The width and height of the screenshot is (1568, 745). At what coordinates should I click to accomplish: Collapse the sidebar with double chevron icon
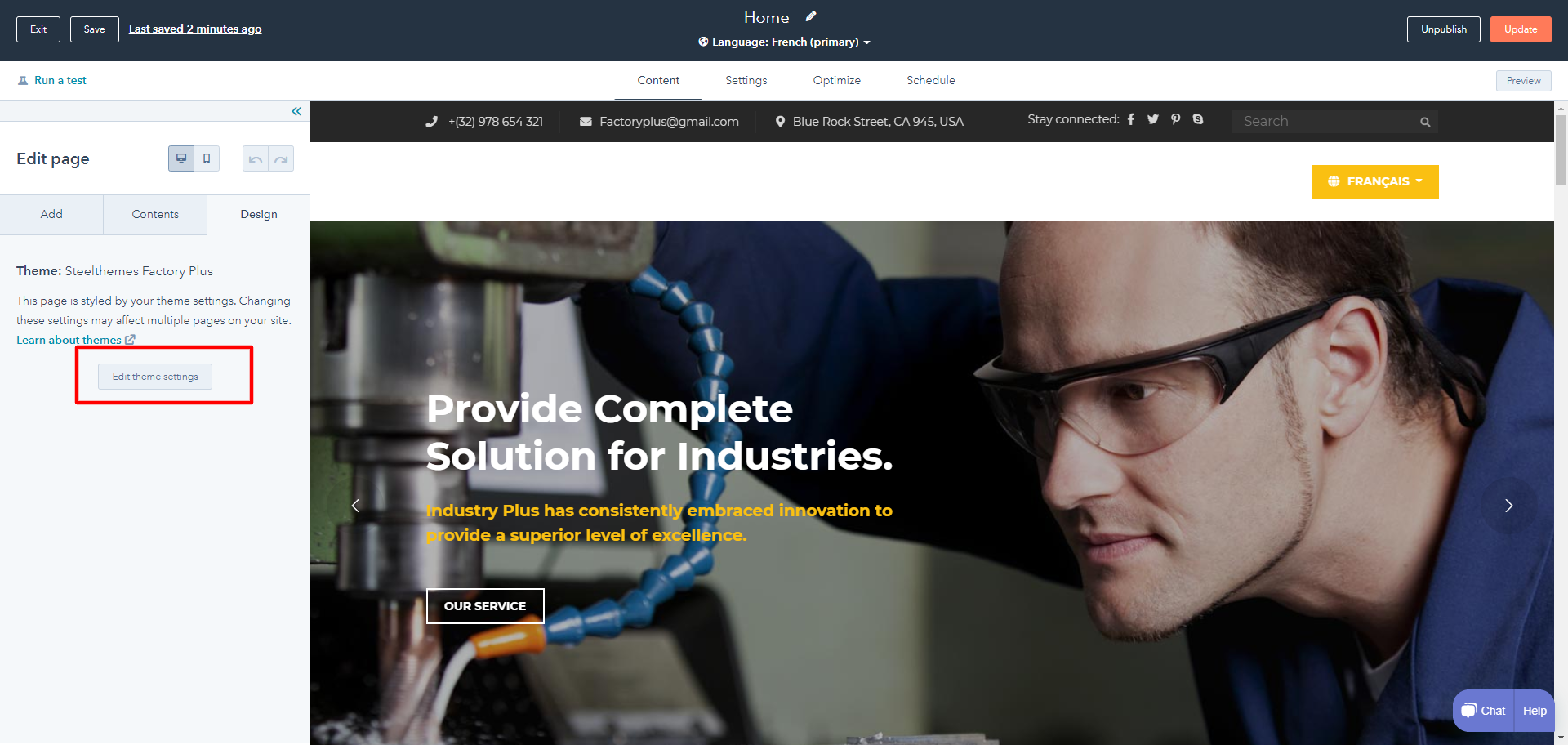tap(296, 111)
